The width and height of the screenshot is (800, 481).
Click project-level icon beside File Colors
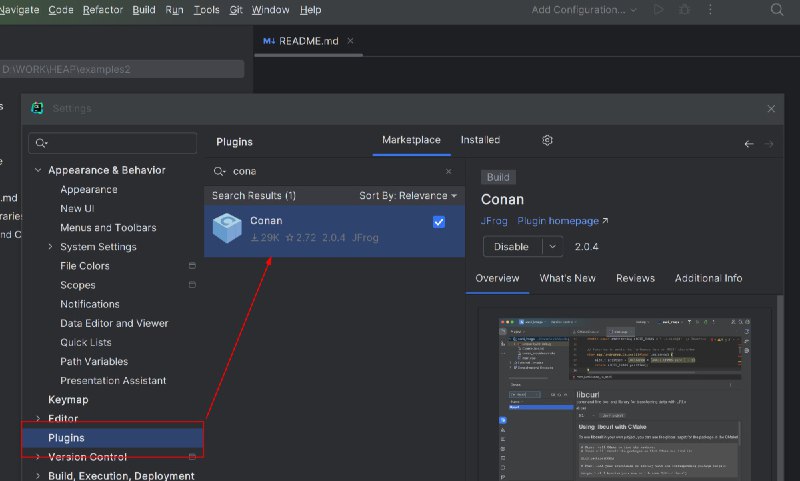(192, 265)
